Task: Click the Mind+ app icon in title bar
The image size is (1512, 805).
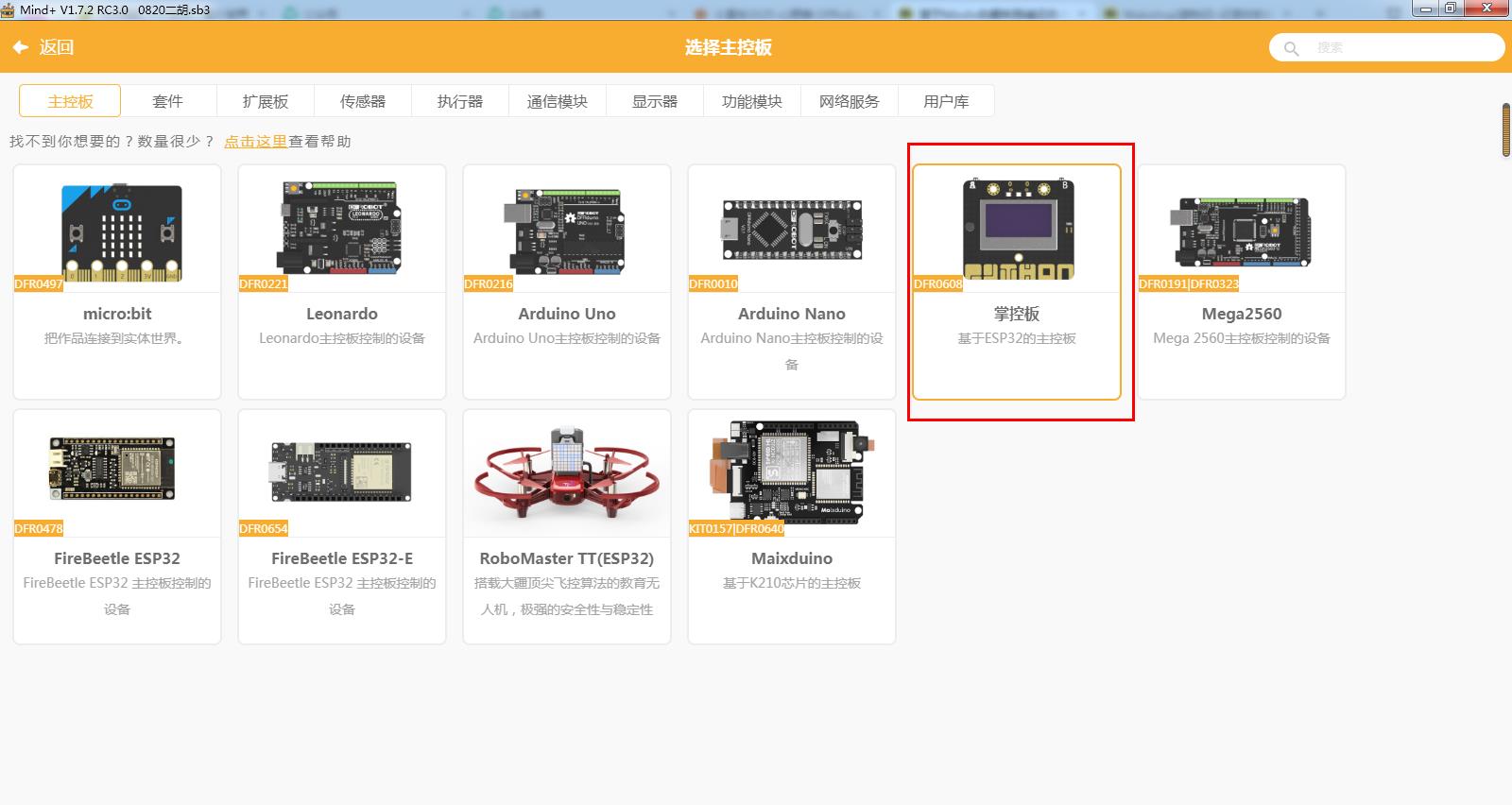Action: pyautogui.click(x=8, y=9)
